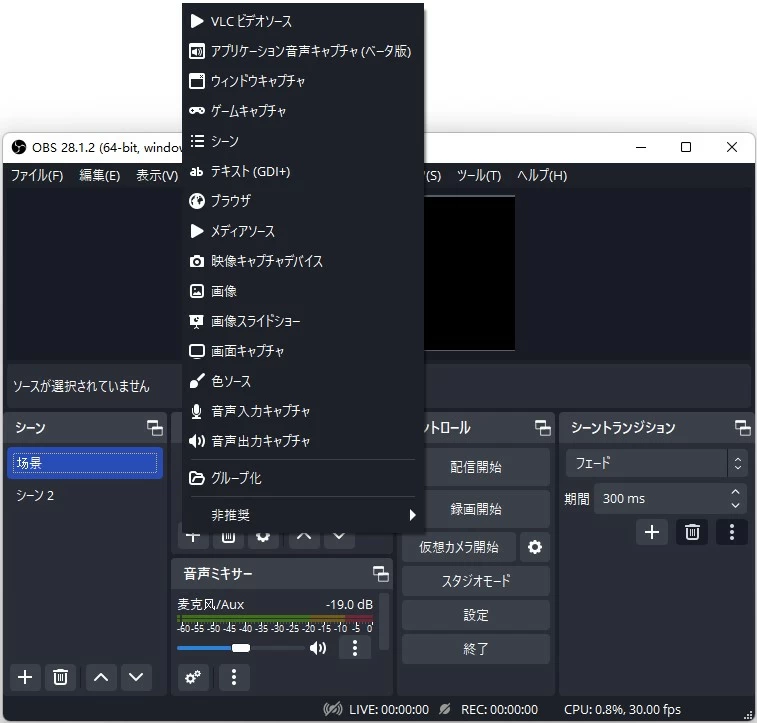
Task: Increase the 期間 duration stepper value
Action: tap(737, 492)
